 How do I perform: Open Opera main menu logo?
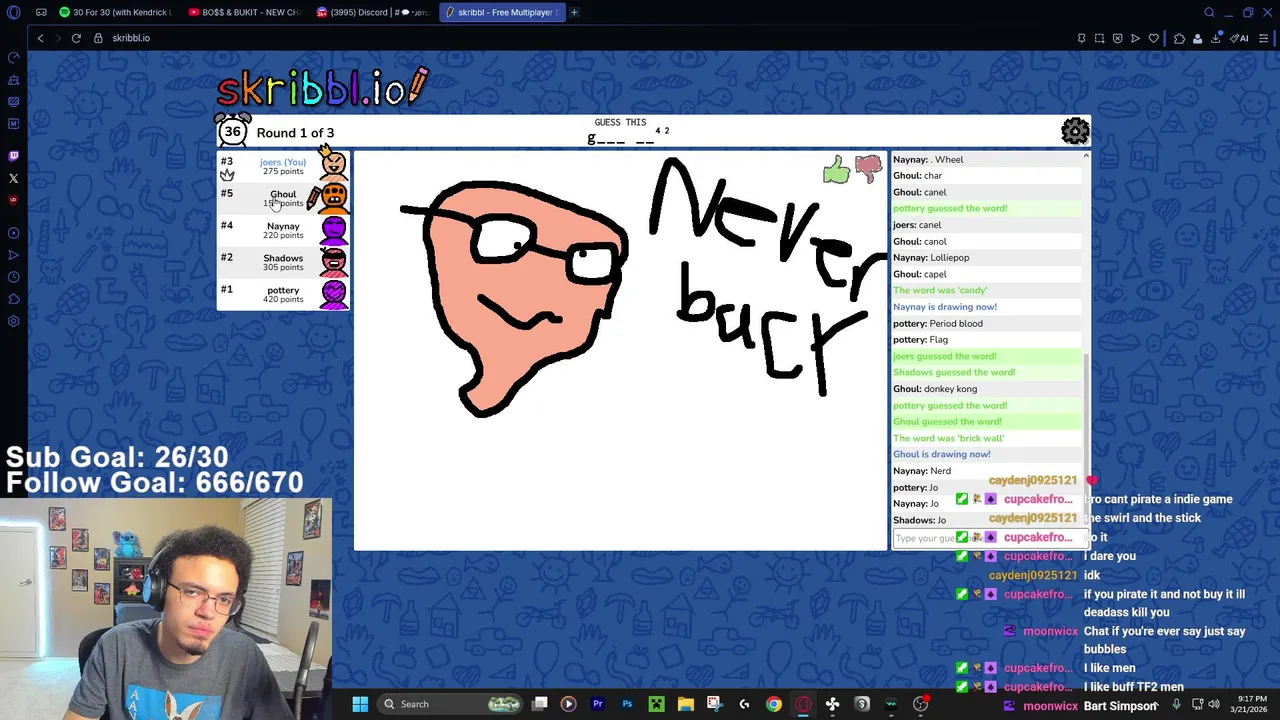pyautogui.click(x=14, y=12)
